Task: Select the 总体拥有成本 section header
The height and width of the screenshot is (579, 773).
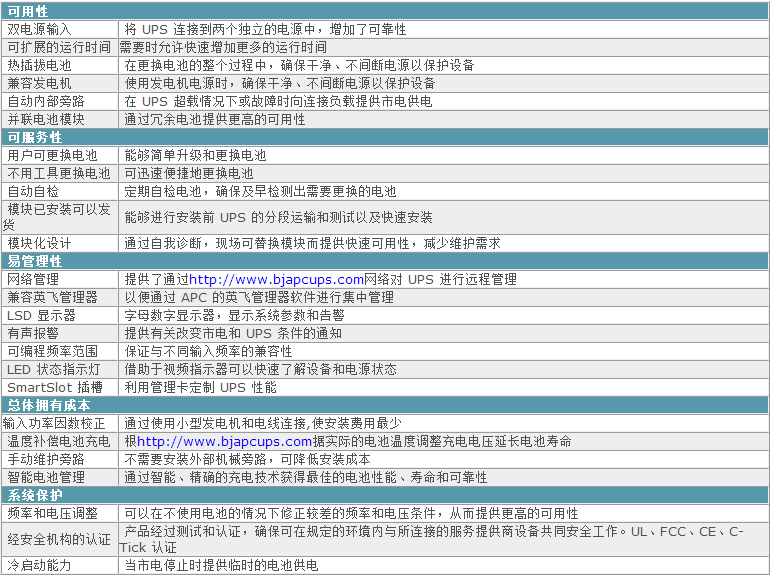Action: [x=48, y=405]
